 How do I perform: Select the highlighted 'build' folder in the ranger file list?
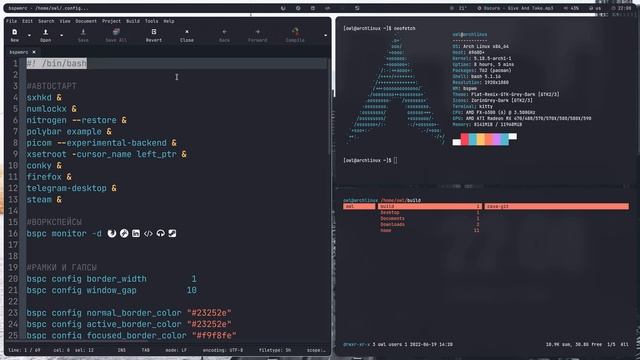(429, 207)
